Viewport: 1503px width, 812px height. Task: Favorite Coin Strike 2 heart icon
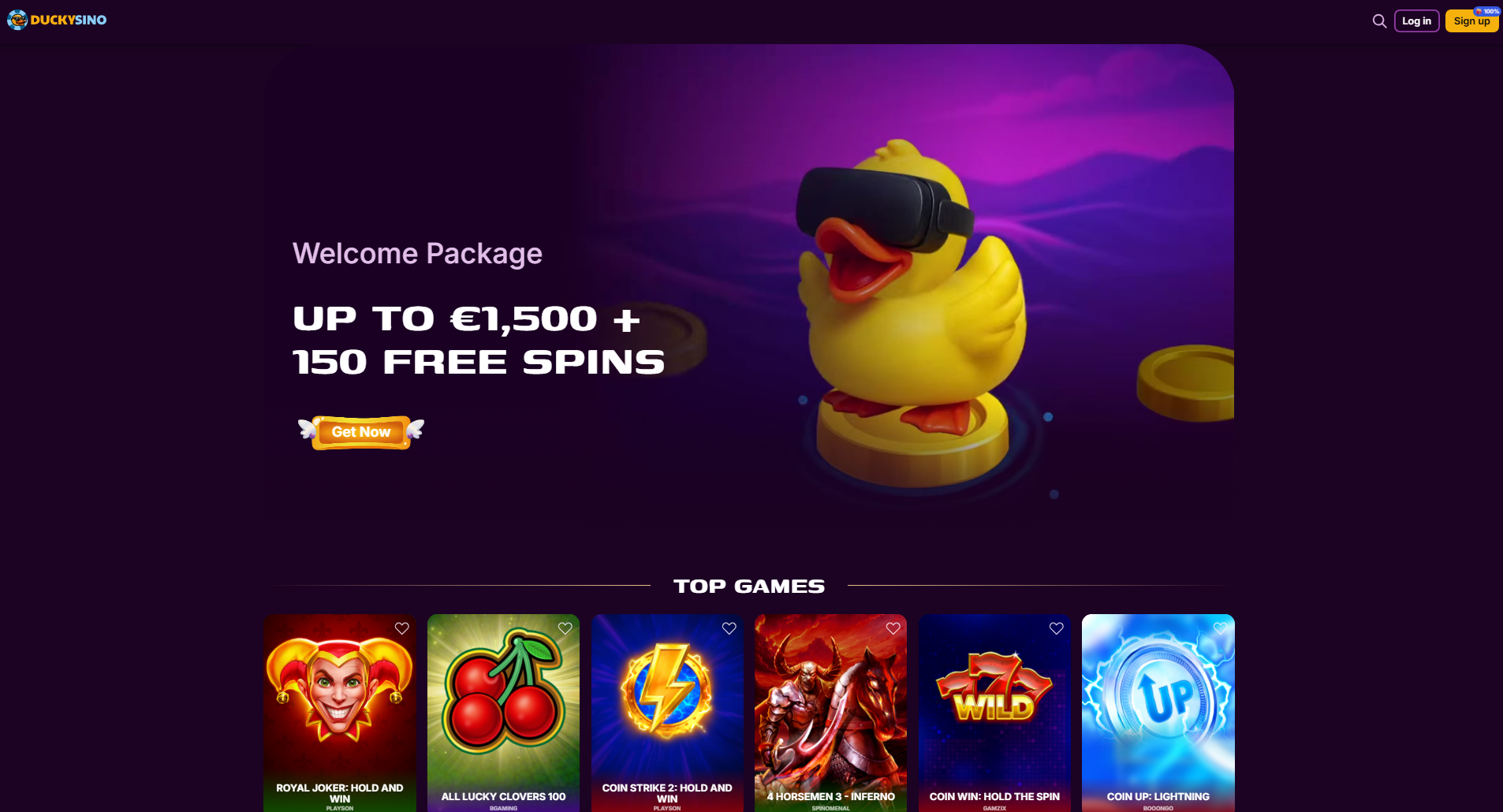pyautogui.click(x=729, y=628)
